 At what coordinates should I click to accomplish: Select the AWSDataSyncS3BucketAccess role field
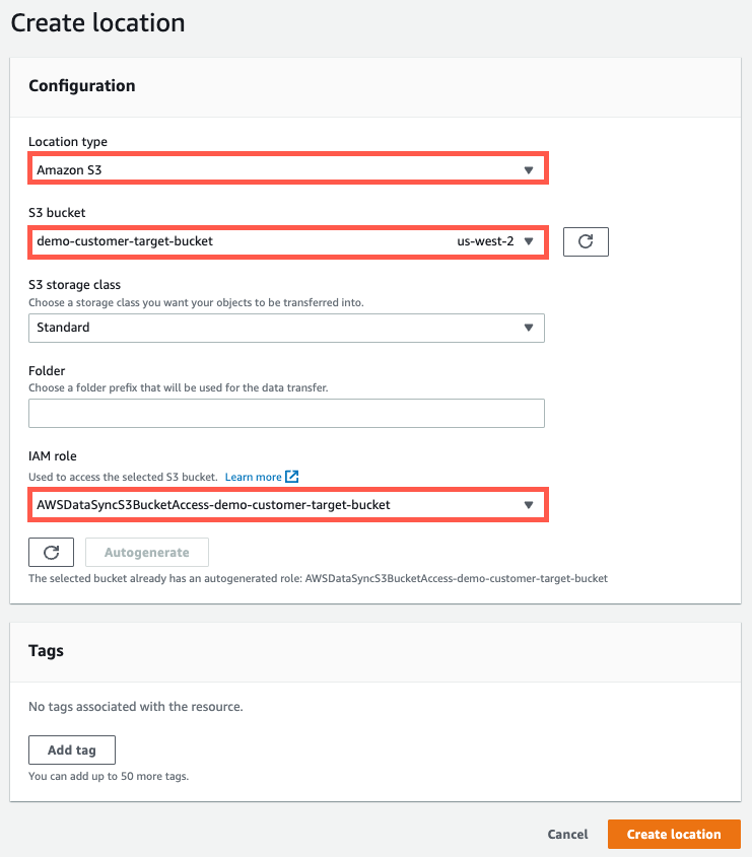click(x=287, y=505)
